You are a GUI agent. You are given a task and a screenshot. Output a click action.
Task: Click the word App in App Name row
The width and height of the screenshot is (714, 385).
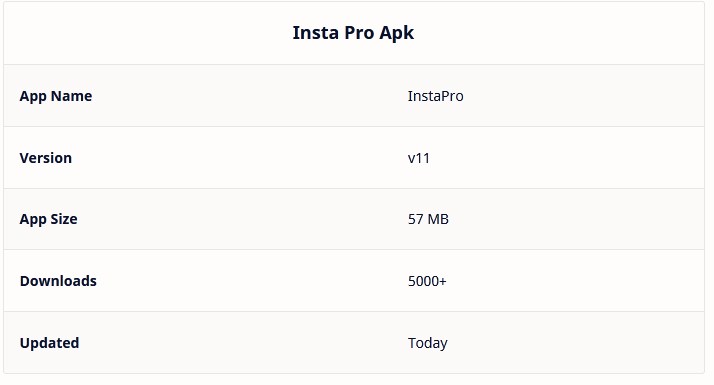point(33,97)
